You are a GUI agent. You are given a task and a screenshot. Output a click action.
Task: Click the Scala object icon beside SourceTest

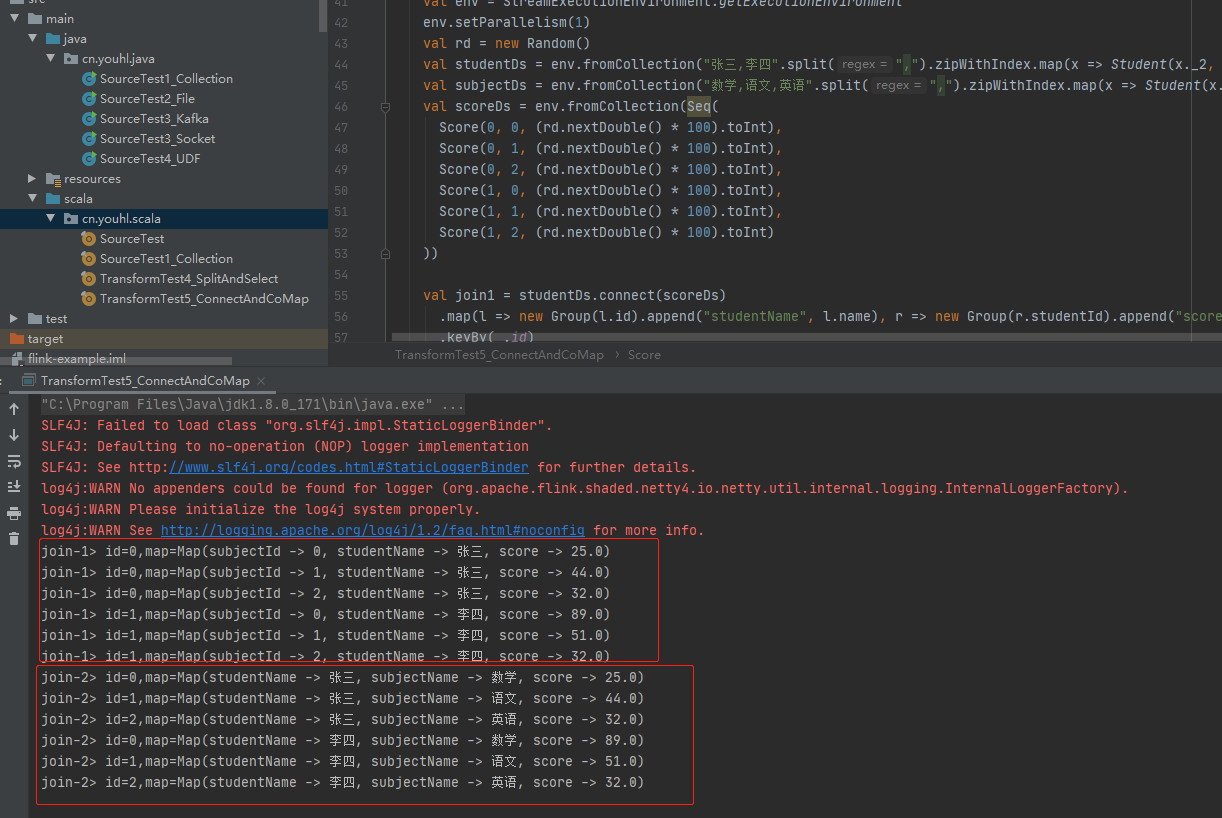(x=89, y=239)
